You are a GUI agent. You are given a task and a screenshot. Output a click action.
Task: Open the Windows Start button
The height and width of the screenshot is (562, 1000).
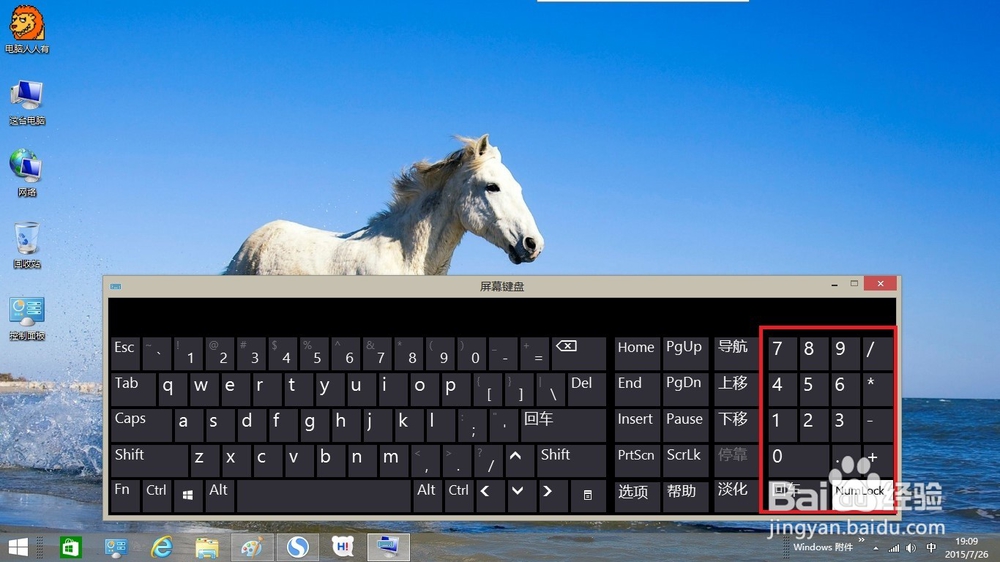coord(18,547)
